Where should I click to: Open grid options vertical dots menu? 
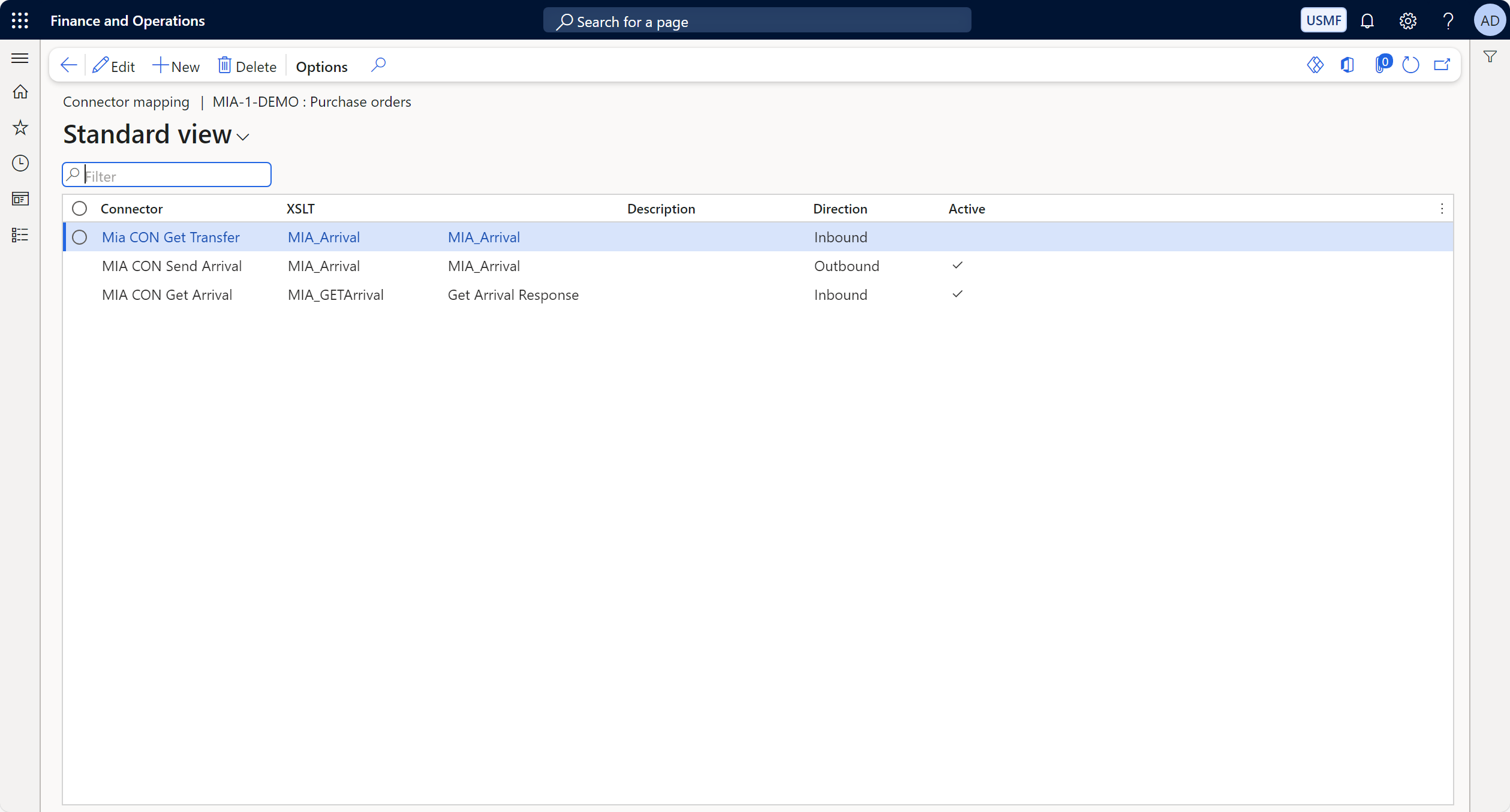1442,209
